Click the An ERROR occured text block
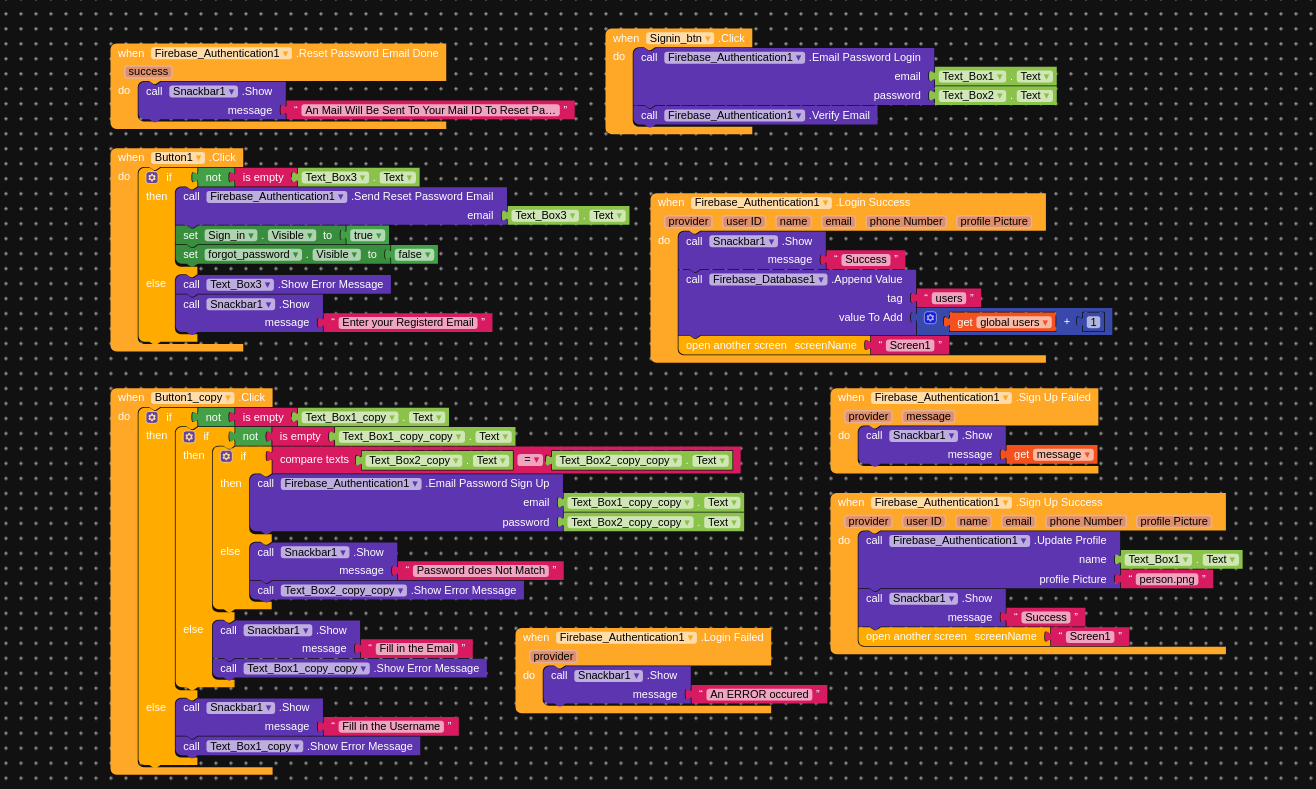The height and width of the screenshot is (789, 1316). [x=758, y=694]
